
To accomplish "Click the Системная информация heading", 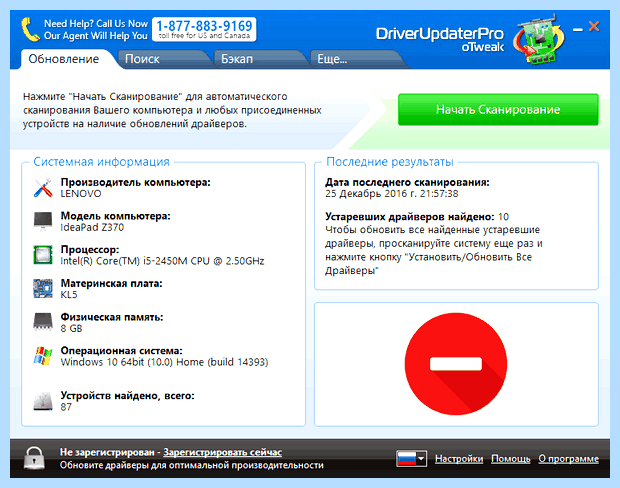I will [101, 162].
